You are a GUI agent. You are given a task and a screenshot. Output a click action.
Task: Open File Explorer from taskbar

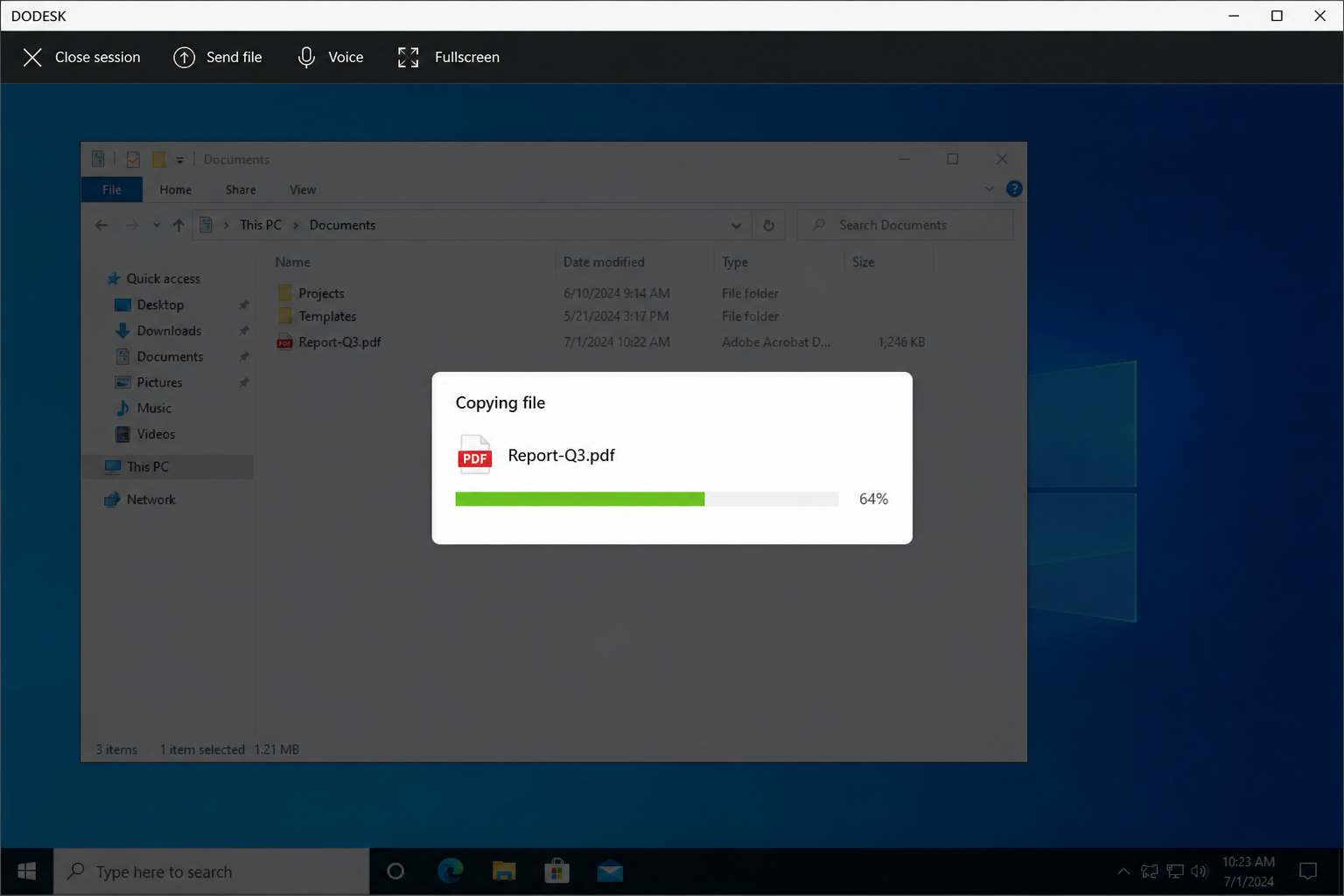504,871
